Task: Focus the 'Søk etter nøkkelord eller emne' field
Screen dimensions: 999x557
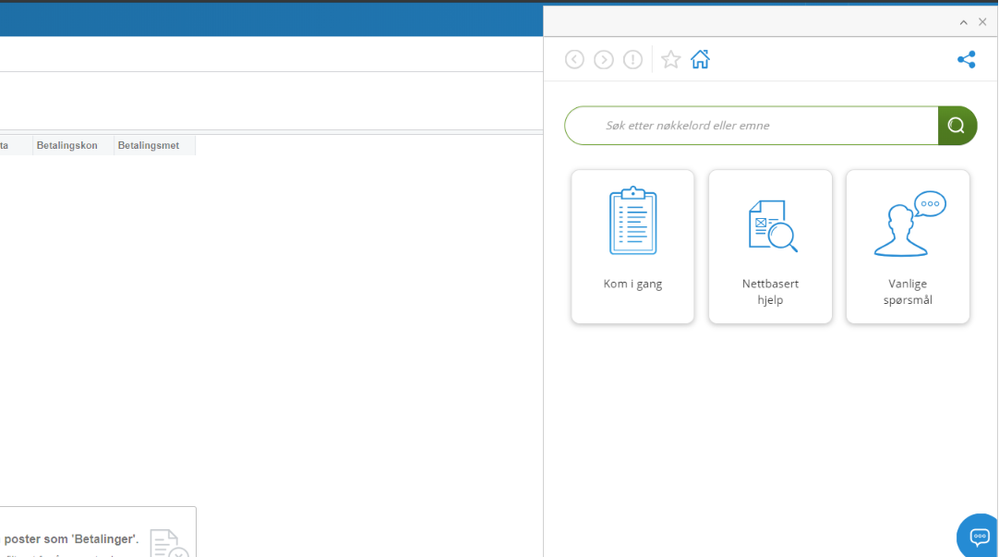Action: (751, 126)
